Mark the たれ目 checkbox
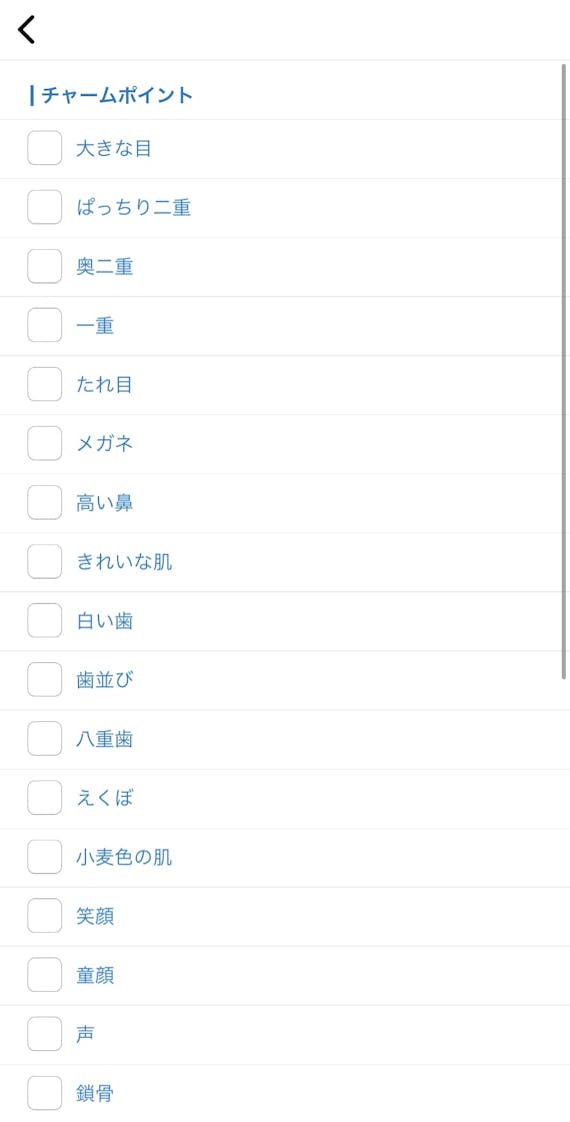The image size is (570, 1122). point(44,384)
